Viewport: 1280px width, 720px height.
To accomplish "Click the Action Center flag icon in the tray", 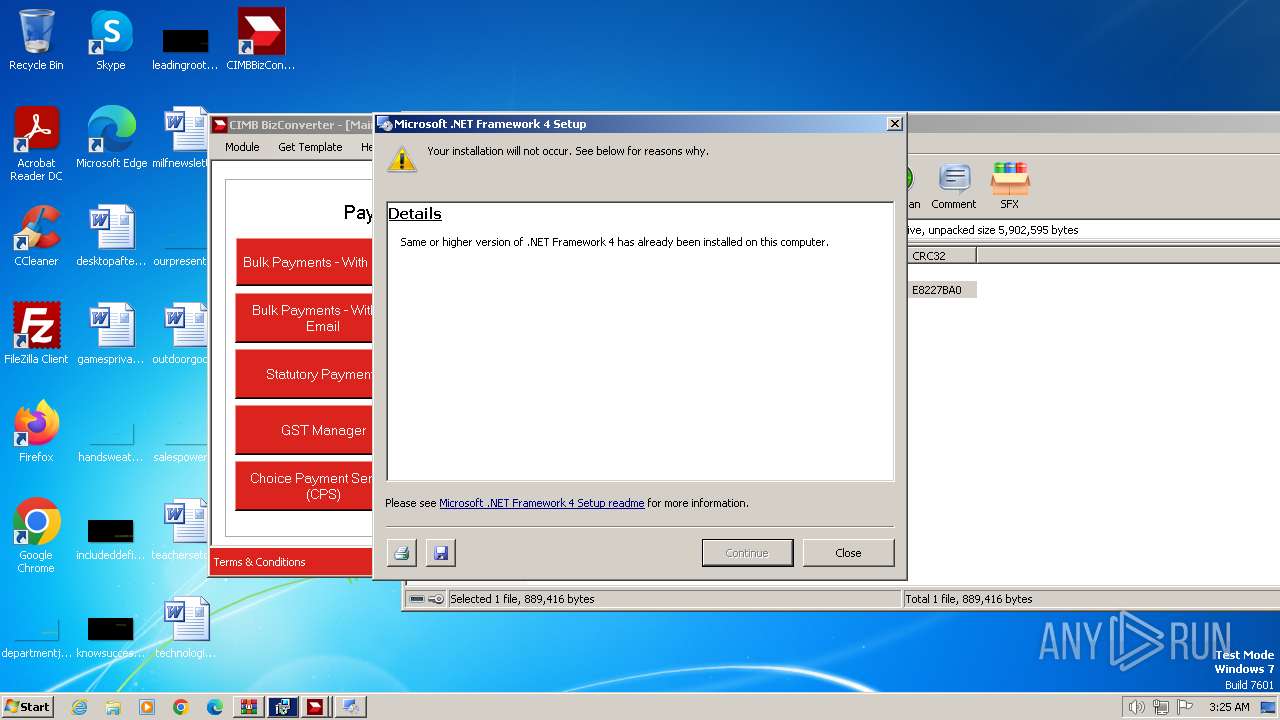I will pyautogui.click(x=1185, y=707).
